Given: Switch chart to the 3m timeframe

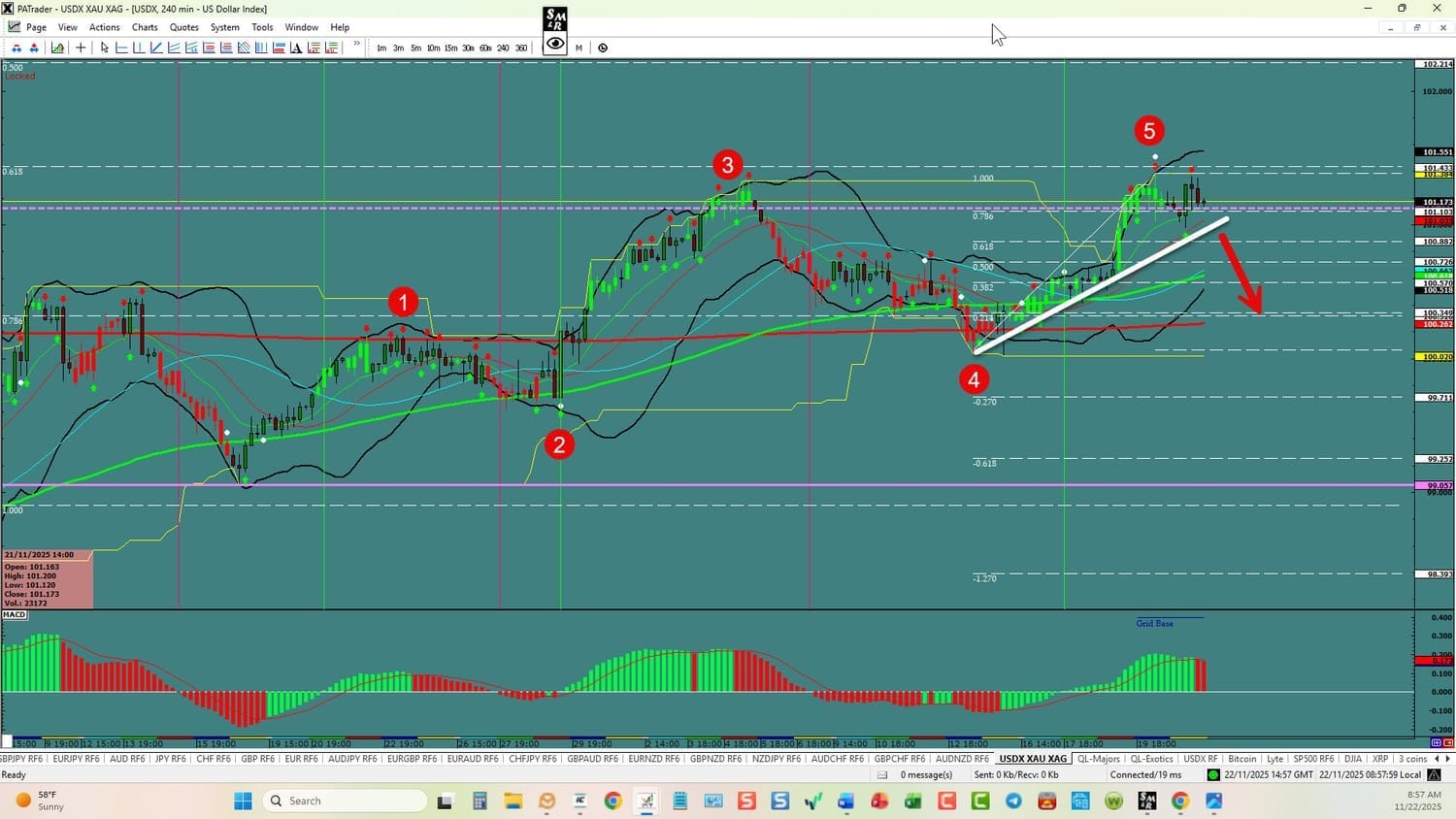Looking at the screenshot, I should [x=398, y=48].
